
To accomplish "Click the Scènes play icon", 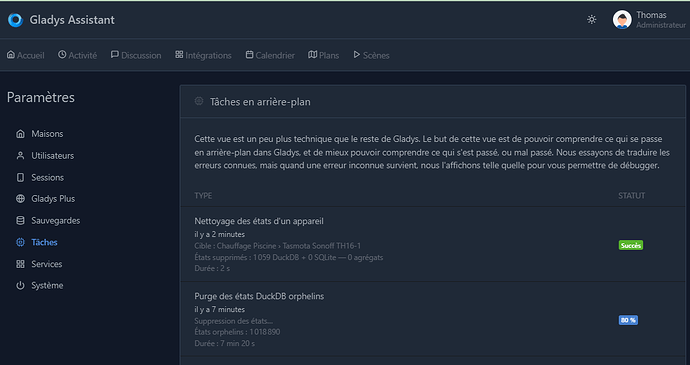I will coord(356,55).
